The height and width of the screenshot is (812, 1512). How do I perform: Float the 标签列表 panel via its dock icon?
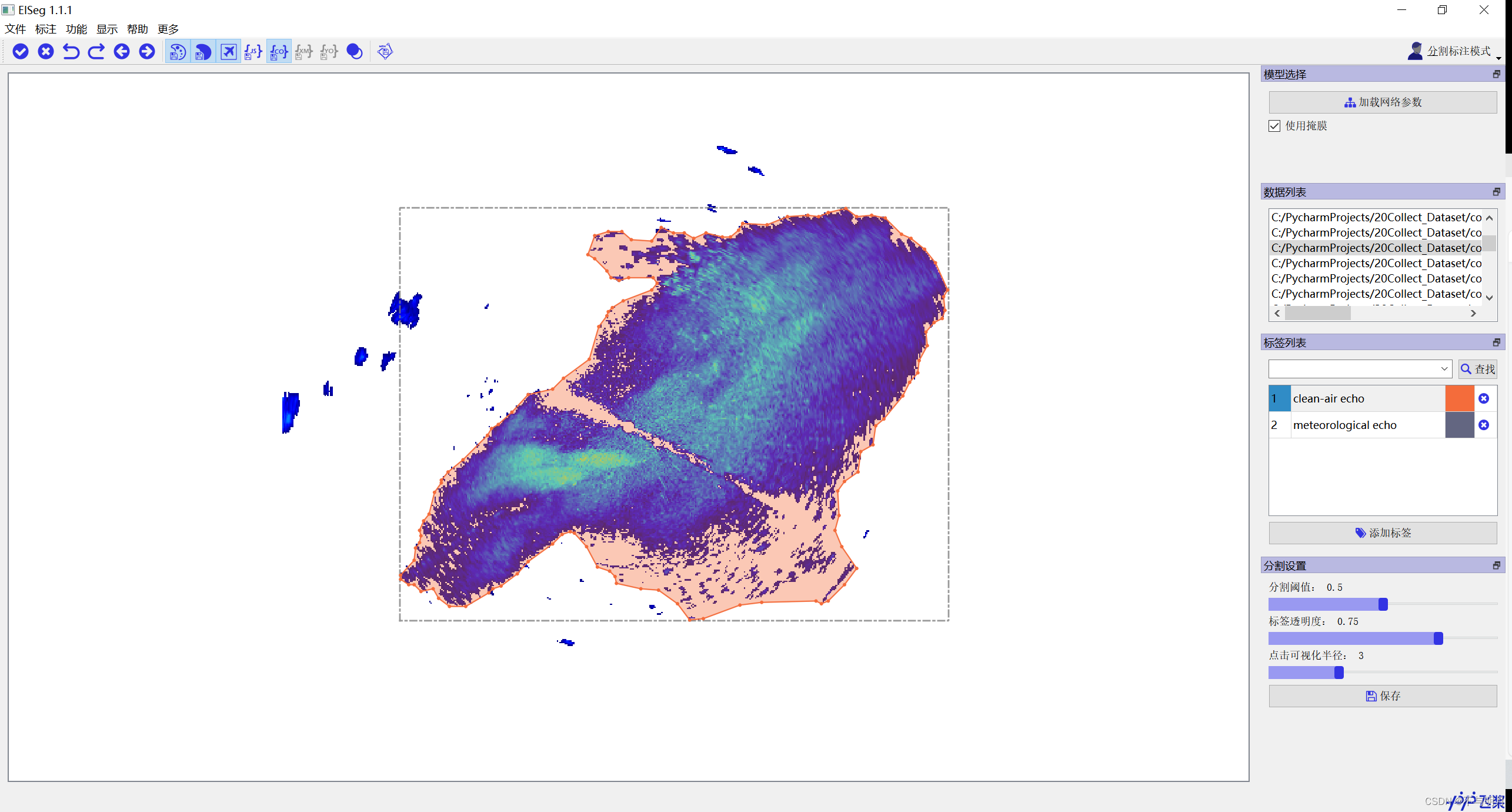tap(1496, 342)
